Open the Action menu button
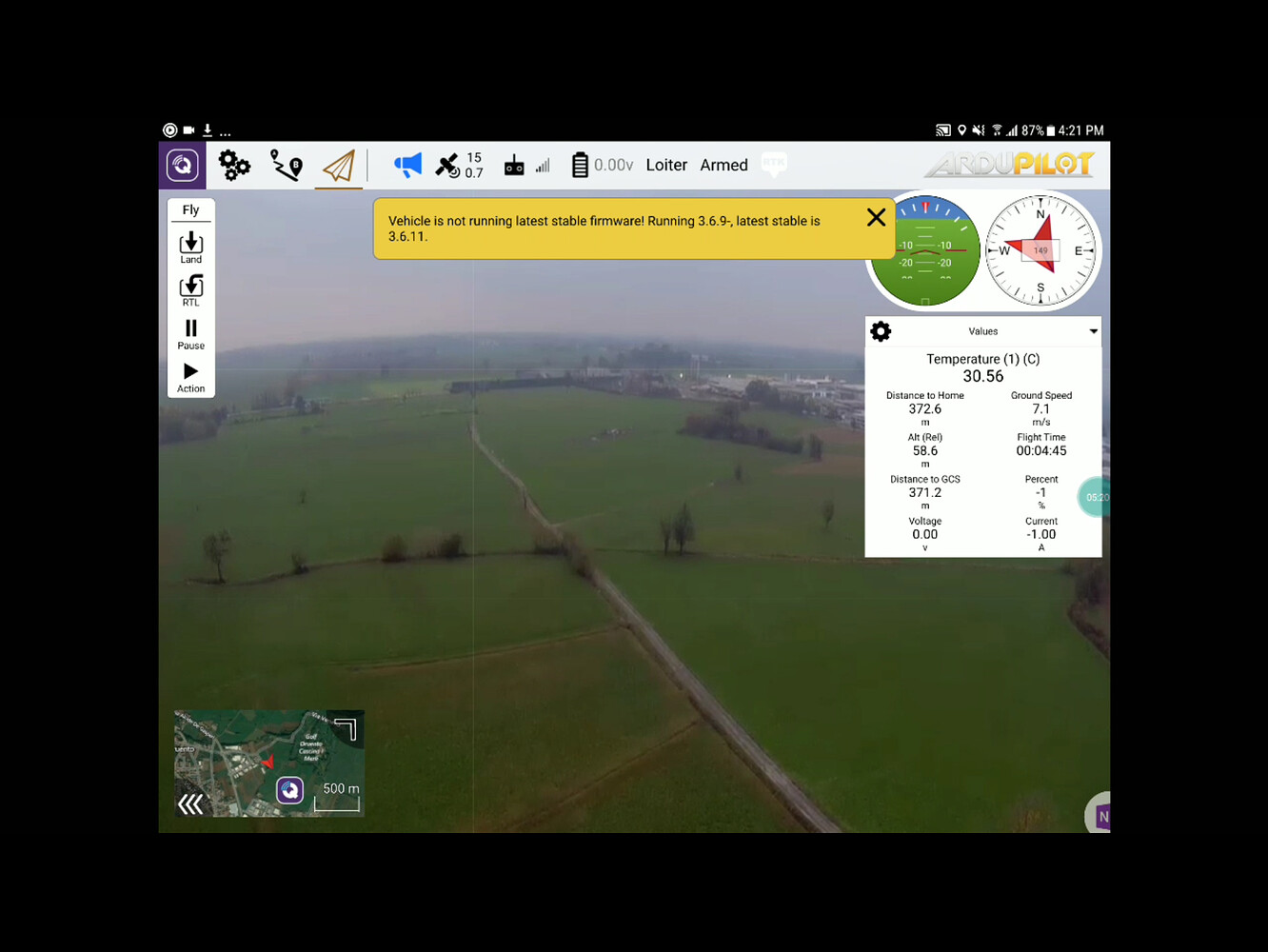The image size is (1268, 952). [x=191, y=377]
